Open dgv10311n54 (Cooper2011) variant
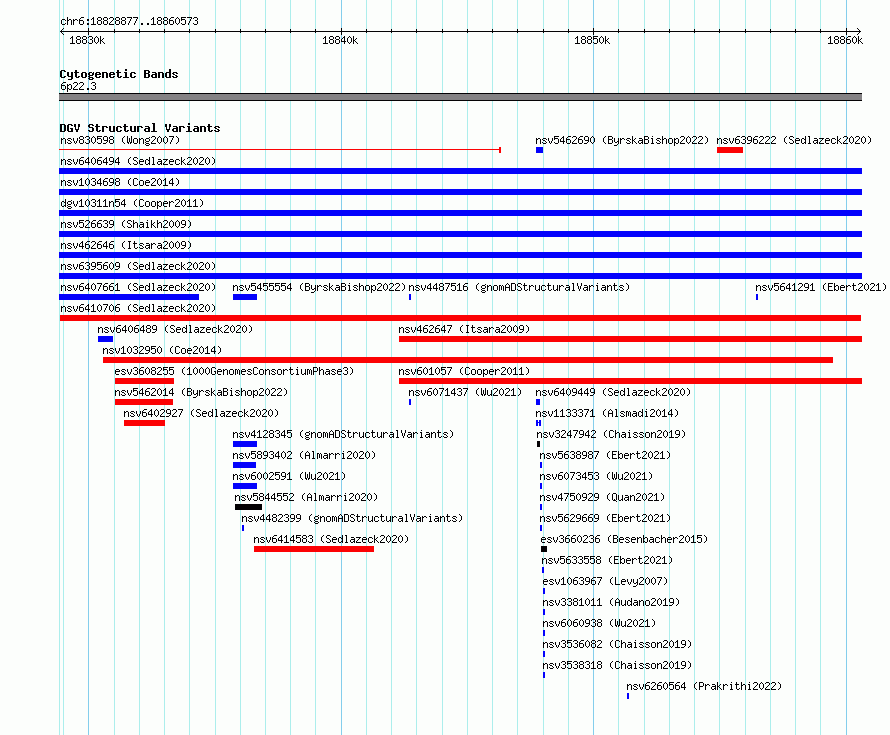Image resolution: width=890 pixels, height=735 pixels. 132,203
